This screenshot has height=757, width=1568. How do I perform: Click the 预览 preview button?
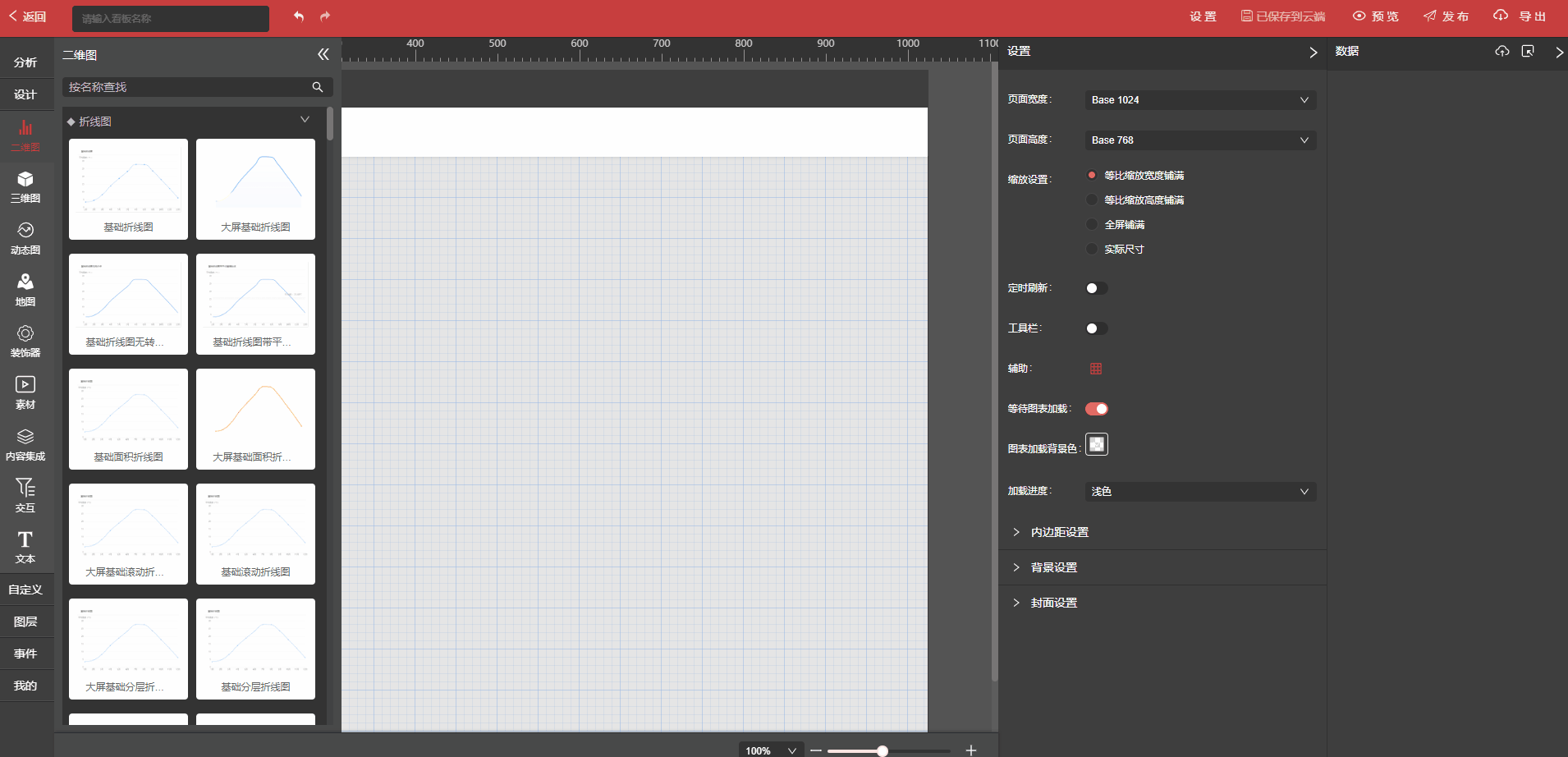1376,16
